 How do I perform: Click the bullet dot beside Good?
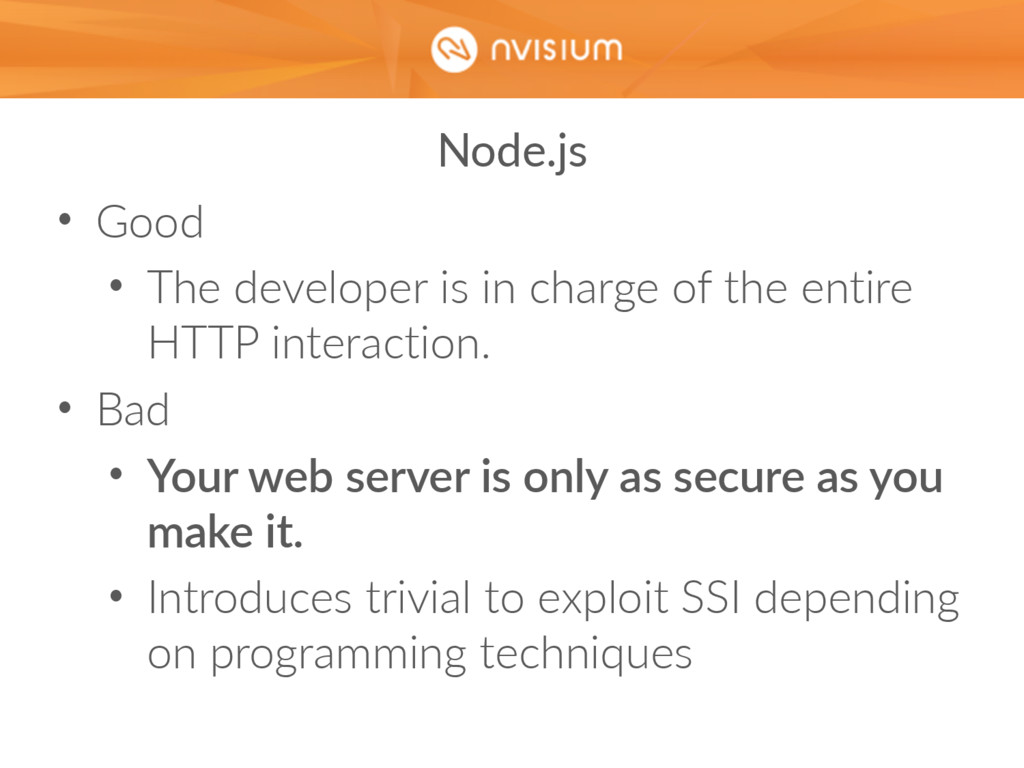coord(64,219)
